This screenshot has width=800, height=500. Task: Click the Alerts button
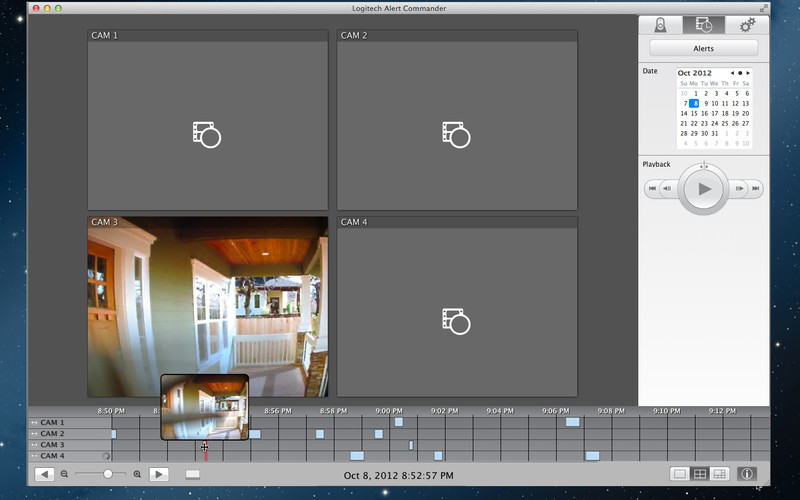(703, 48)
